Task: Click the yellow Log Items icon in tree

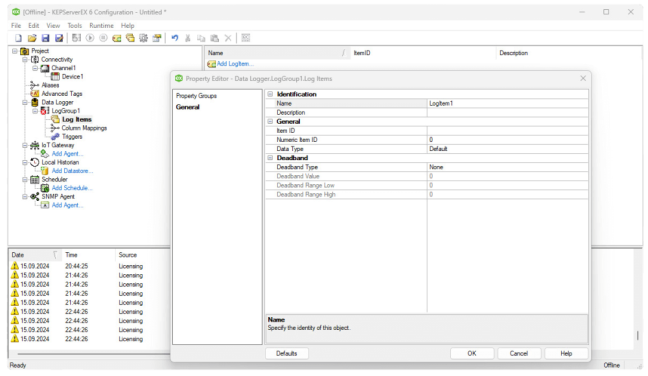Action: pos(55,119)
